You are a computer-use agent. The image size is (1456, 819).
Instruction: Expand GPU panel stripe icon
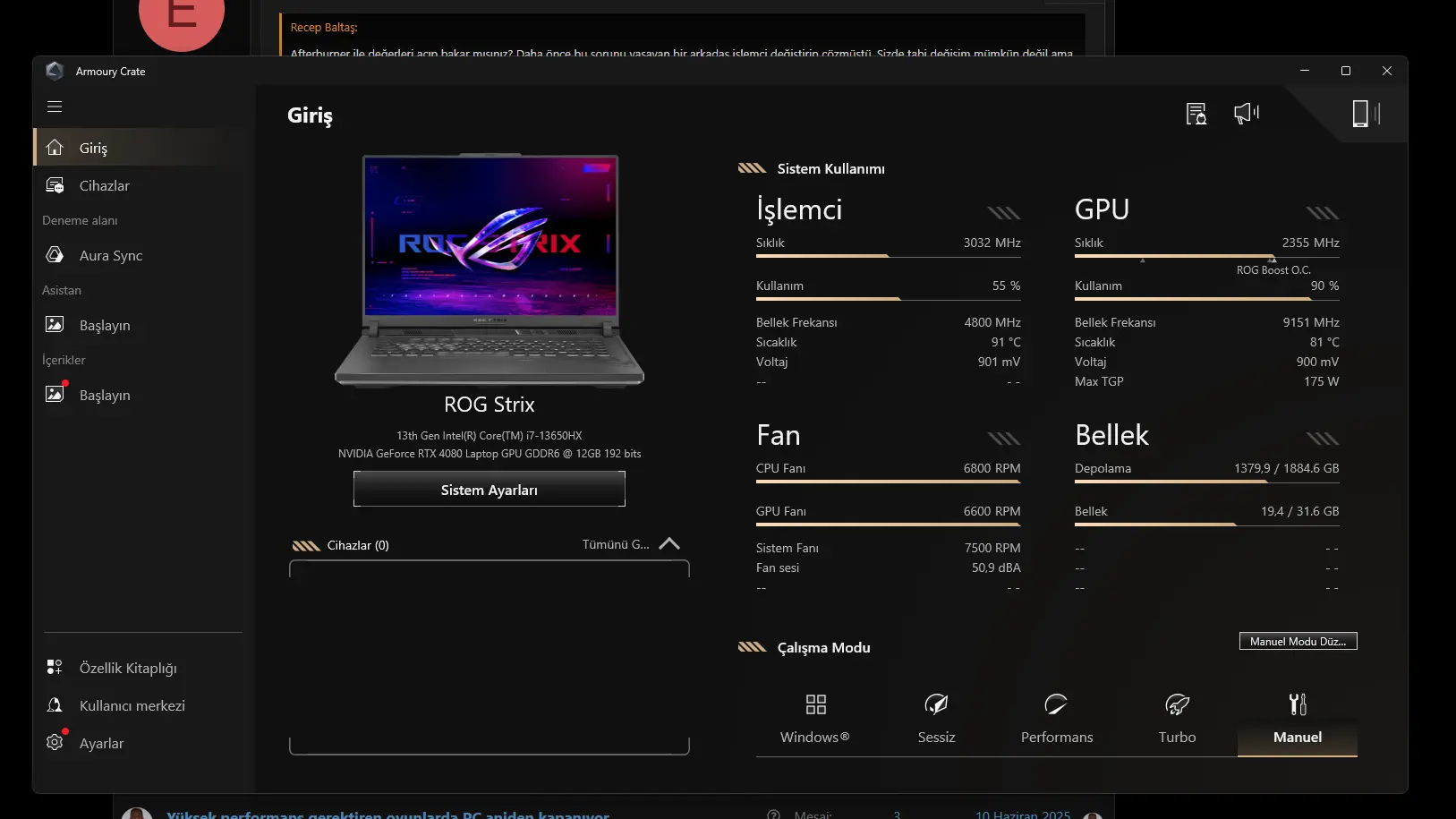pos(1322,213)
